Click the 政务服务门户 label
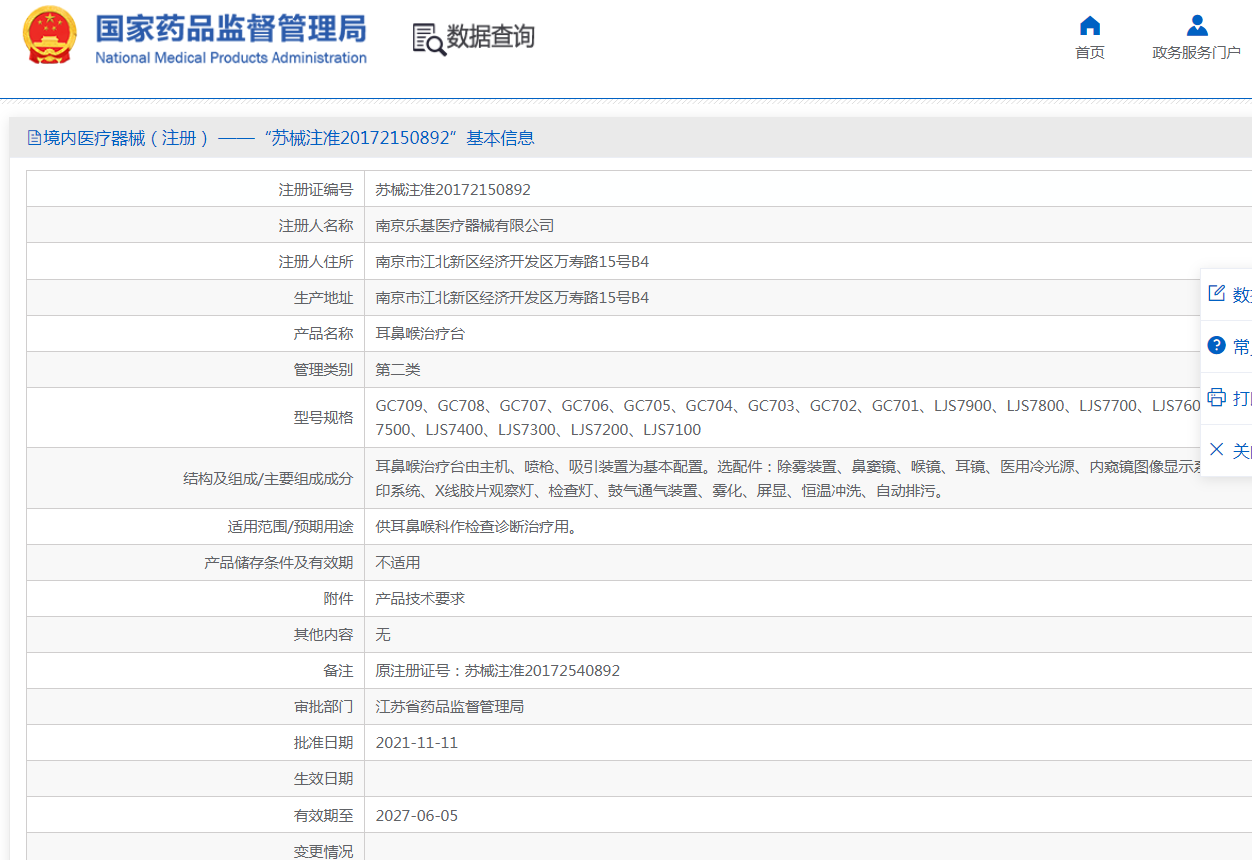 click(x=1197, y=53)
